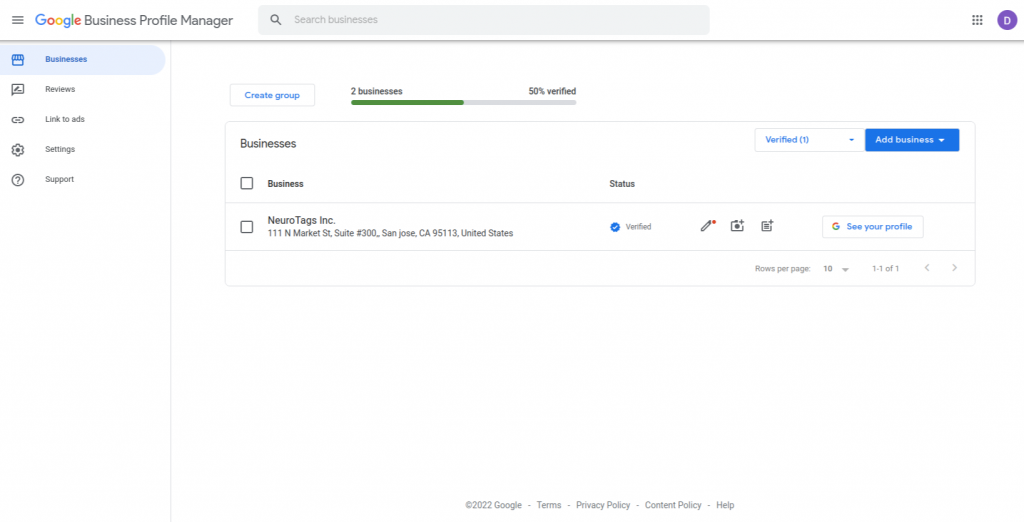Open Link to ads from sidebar
Image resolution: width=1024 pixels, height=522 pixels.
click(x=82, y=120)
